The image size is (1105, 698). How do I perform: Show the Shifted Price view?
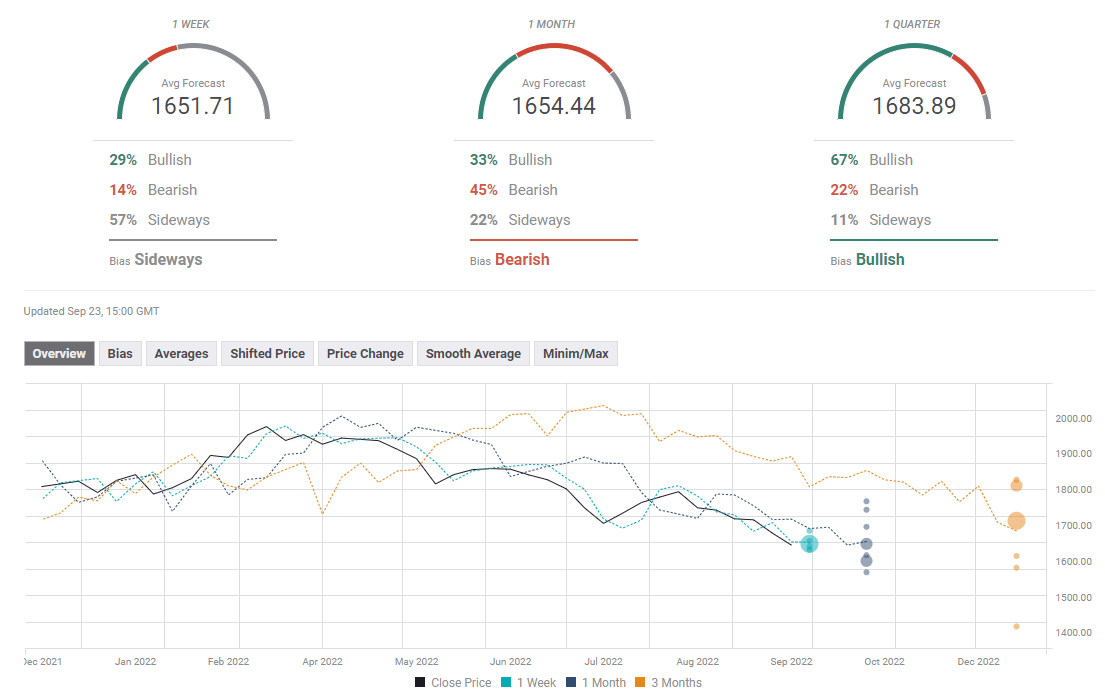(267, 353)
